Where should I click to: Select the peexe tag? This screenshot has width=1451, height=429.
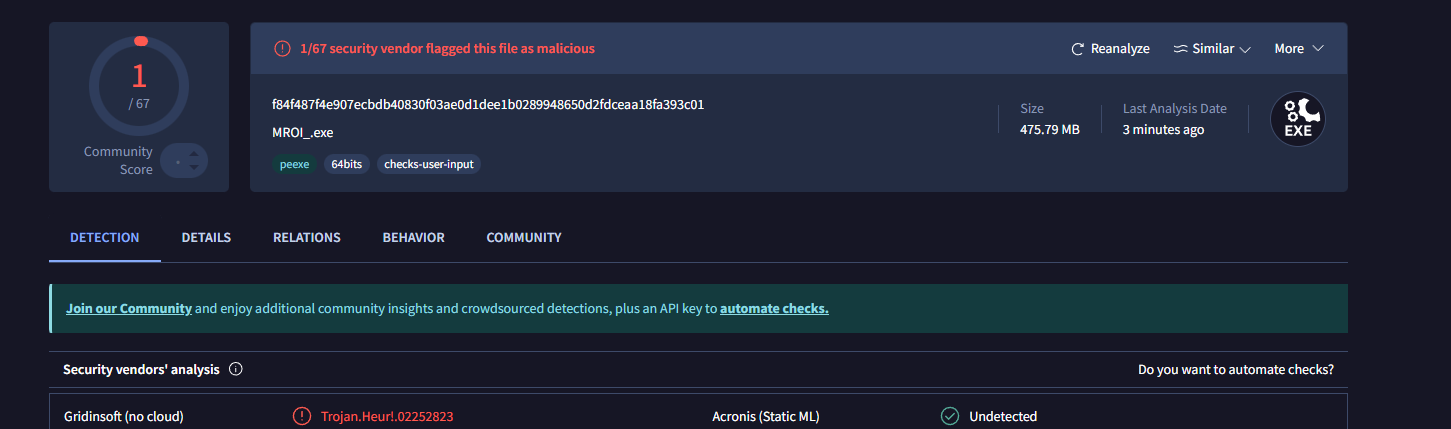tap(294, 164)
